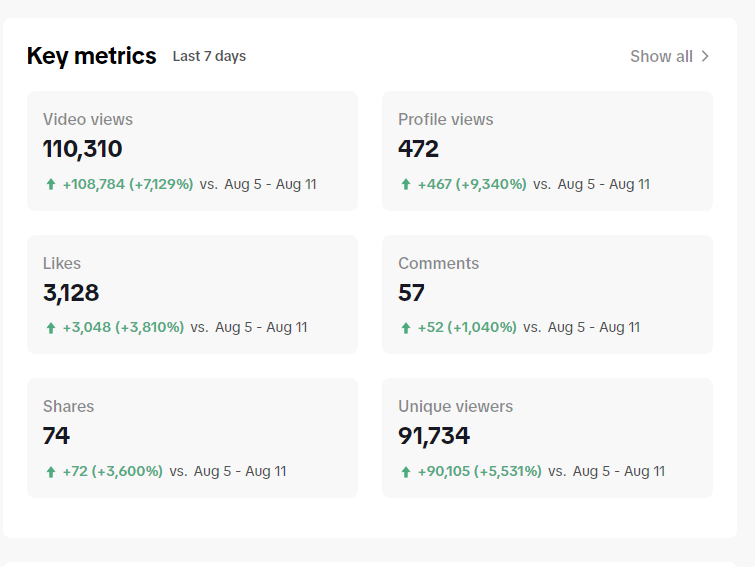The image size is (755, 567).
Task: Select the Likes metric card
Action: click(x=192, y=295)
